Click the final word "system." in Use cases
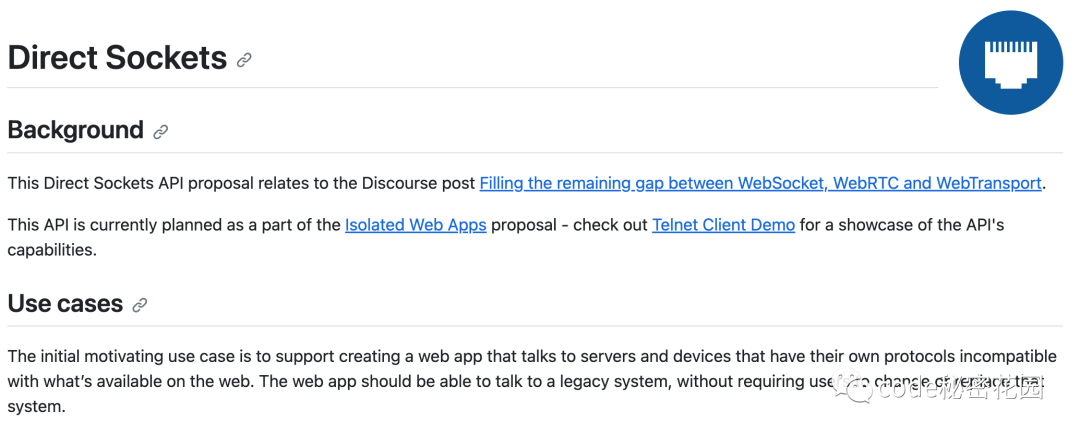This screenshot has height=435, width=1080. point(36,407)
